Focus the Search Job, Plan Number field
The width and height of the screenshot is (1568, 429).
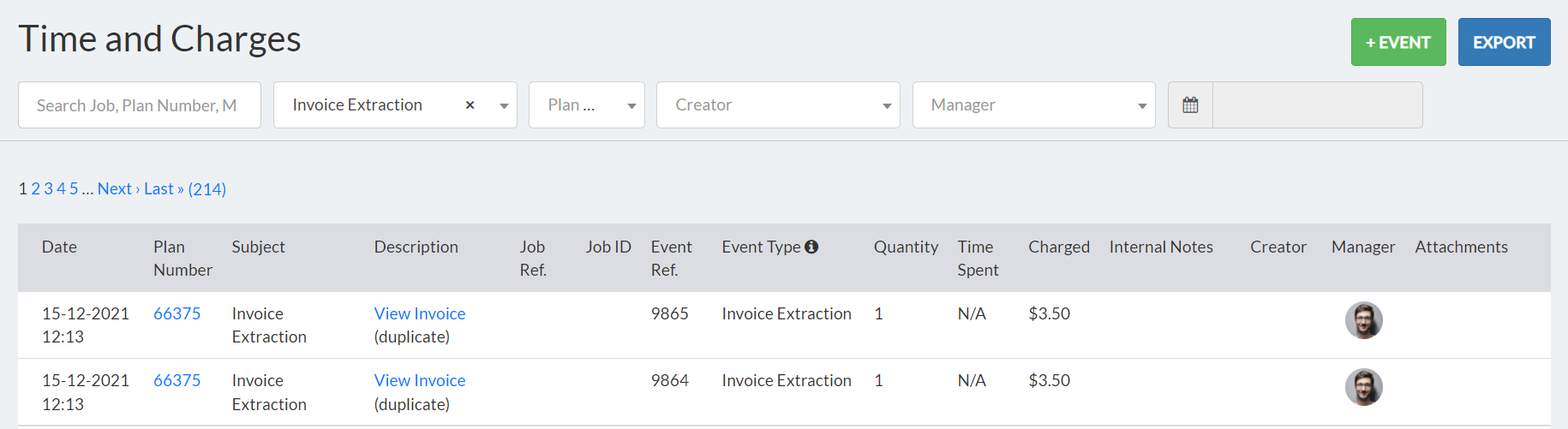pos(139,105)
